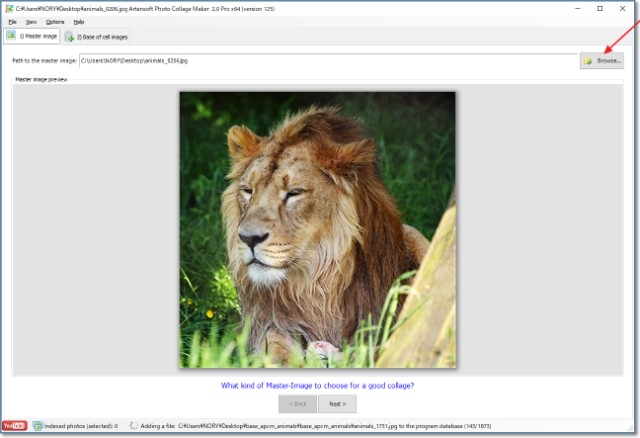Viewport: 640px width, 438px height.
Task: Click the Base of cell images tab icon
Action: click(x=70, y=37)
